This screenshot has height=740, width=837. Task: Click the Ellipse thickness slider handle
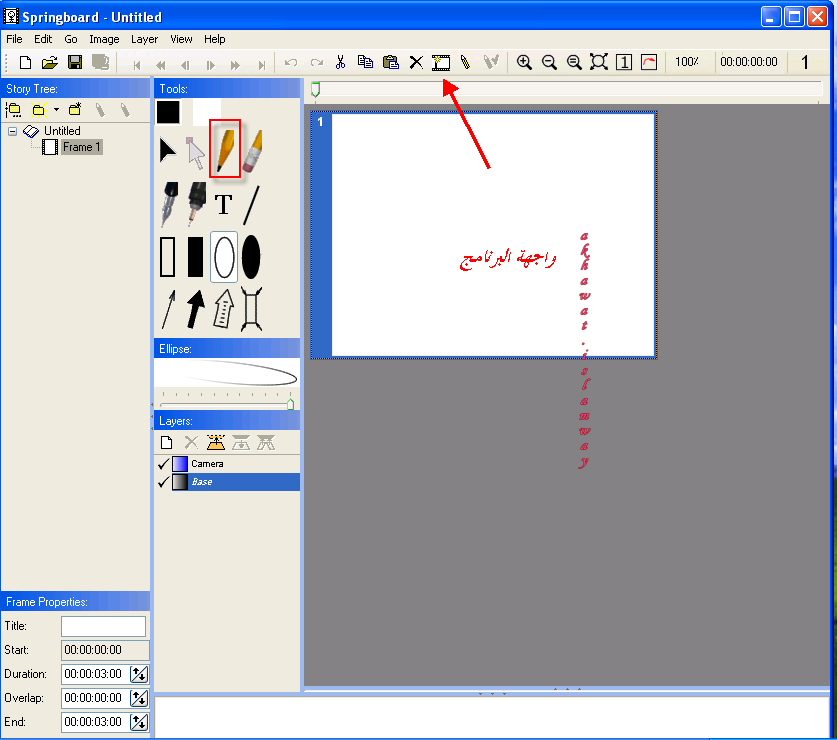[x=290, y=404]
